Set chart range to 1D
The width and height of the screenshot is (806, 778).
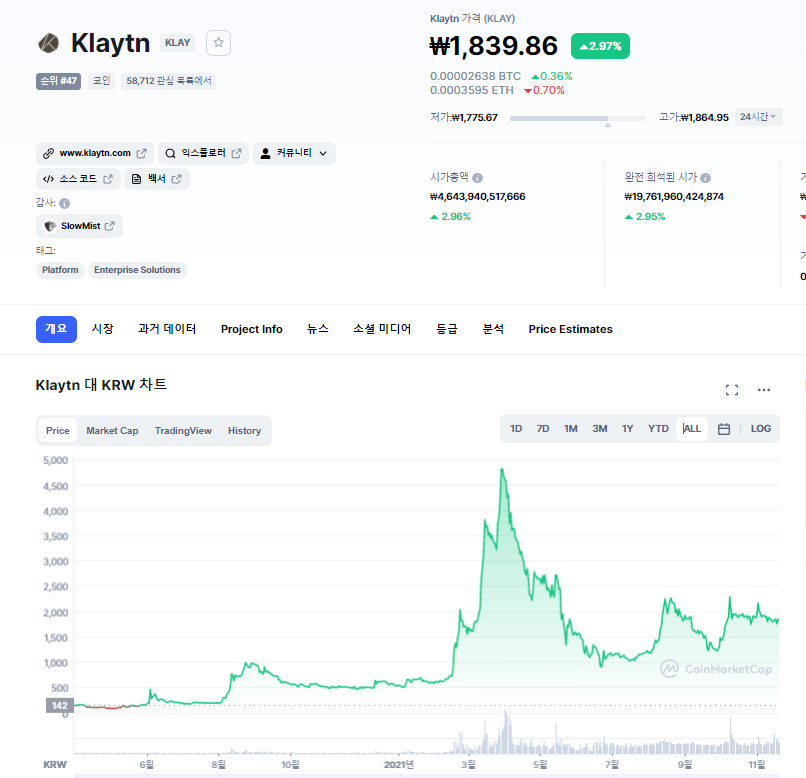point(516,429)
